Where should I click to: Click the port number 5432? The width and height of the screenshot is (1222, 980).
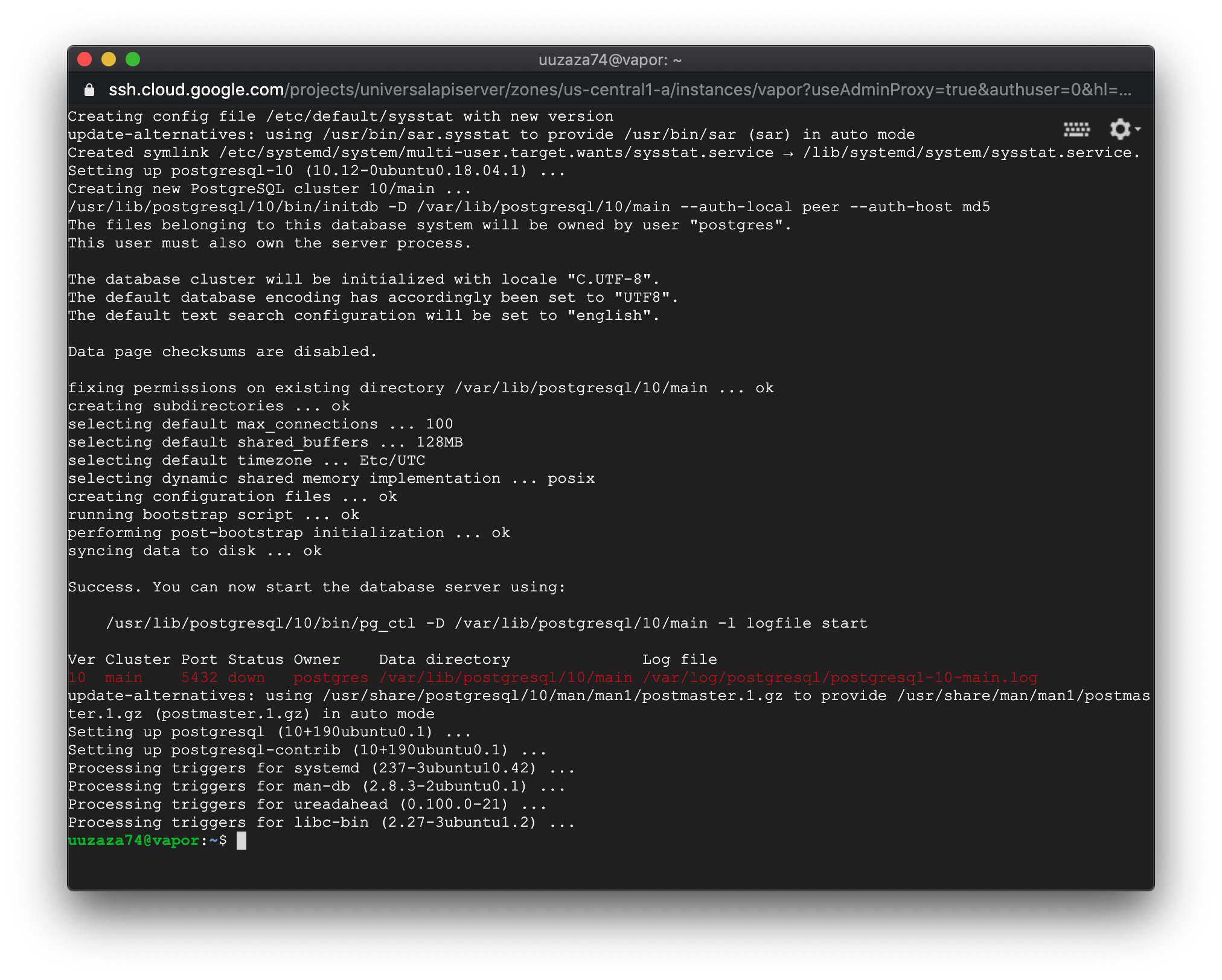point(199,678)
